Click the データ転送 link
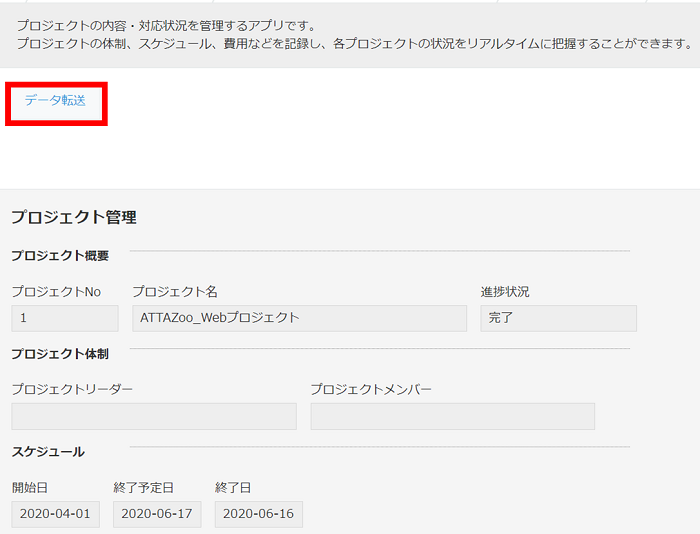The width and height of the screenshot is (700, 534). click(x=55, y=100)
